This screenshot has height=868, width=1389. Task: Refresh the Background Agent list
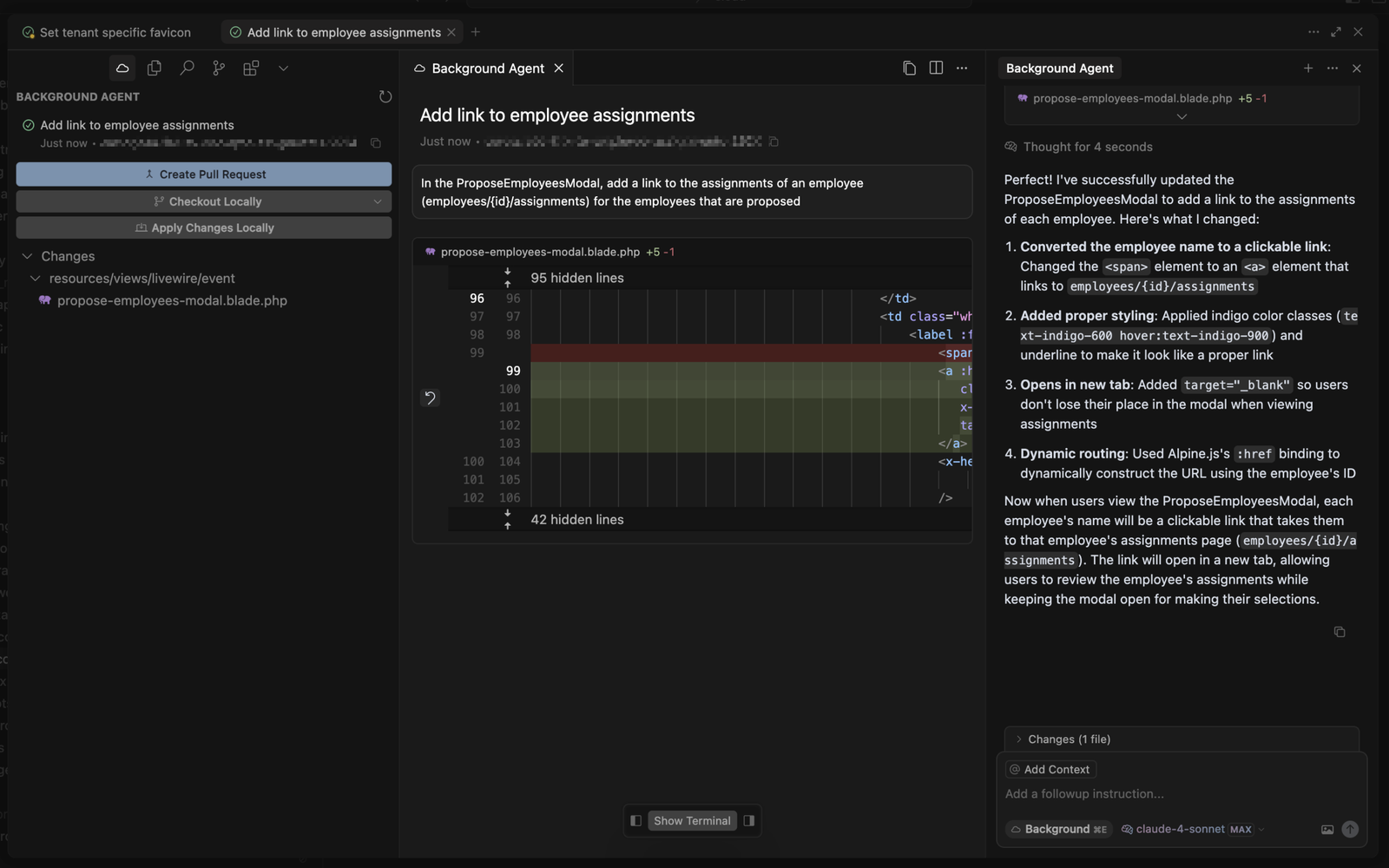385,96
